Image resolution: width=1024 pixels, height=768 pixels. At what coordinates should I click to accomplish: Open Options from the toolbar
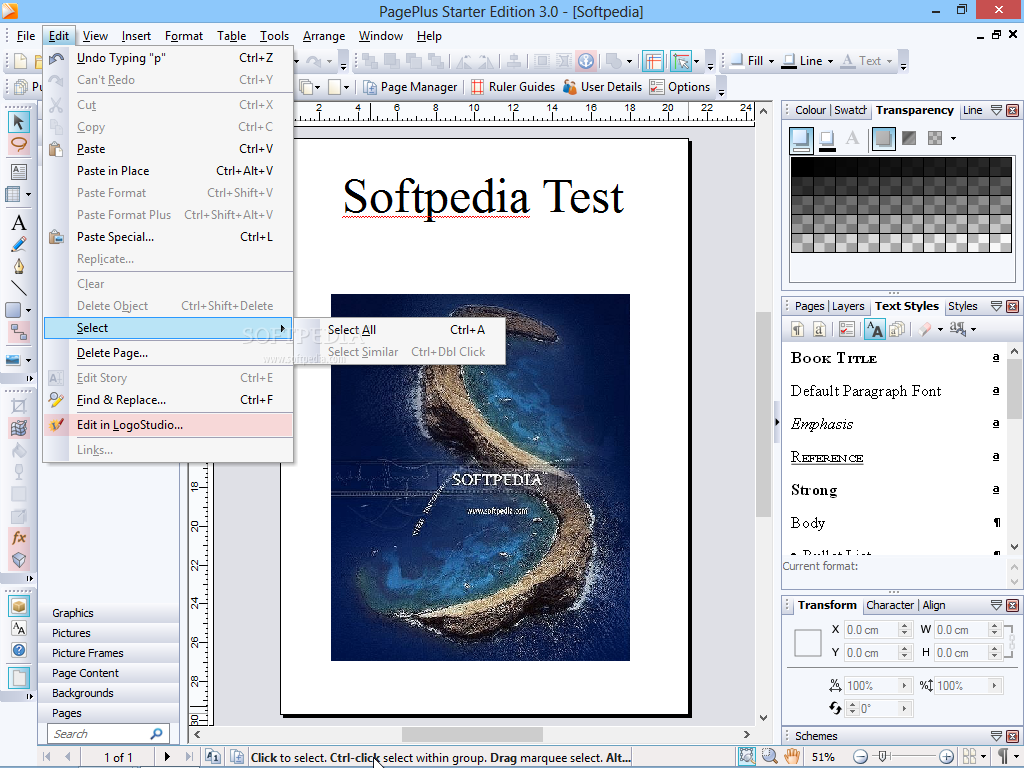click(x=680, y=87)
